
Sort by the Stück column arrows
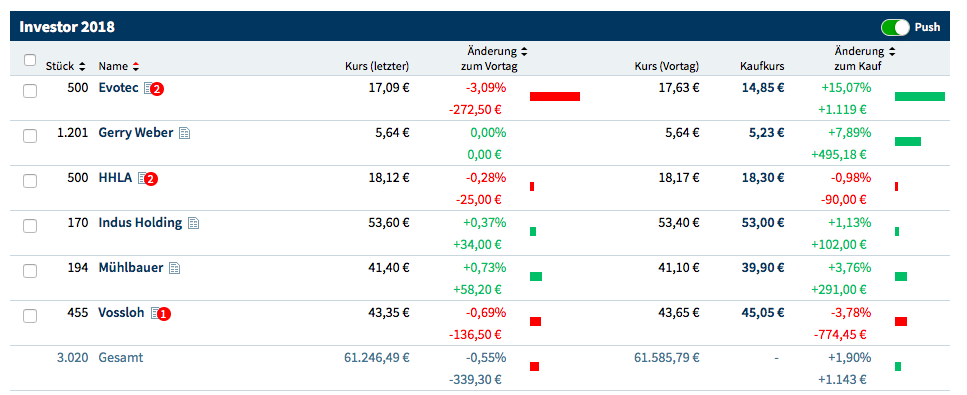pos(82,66)
